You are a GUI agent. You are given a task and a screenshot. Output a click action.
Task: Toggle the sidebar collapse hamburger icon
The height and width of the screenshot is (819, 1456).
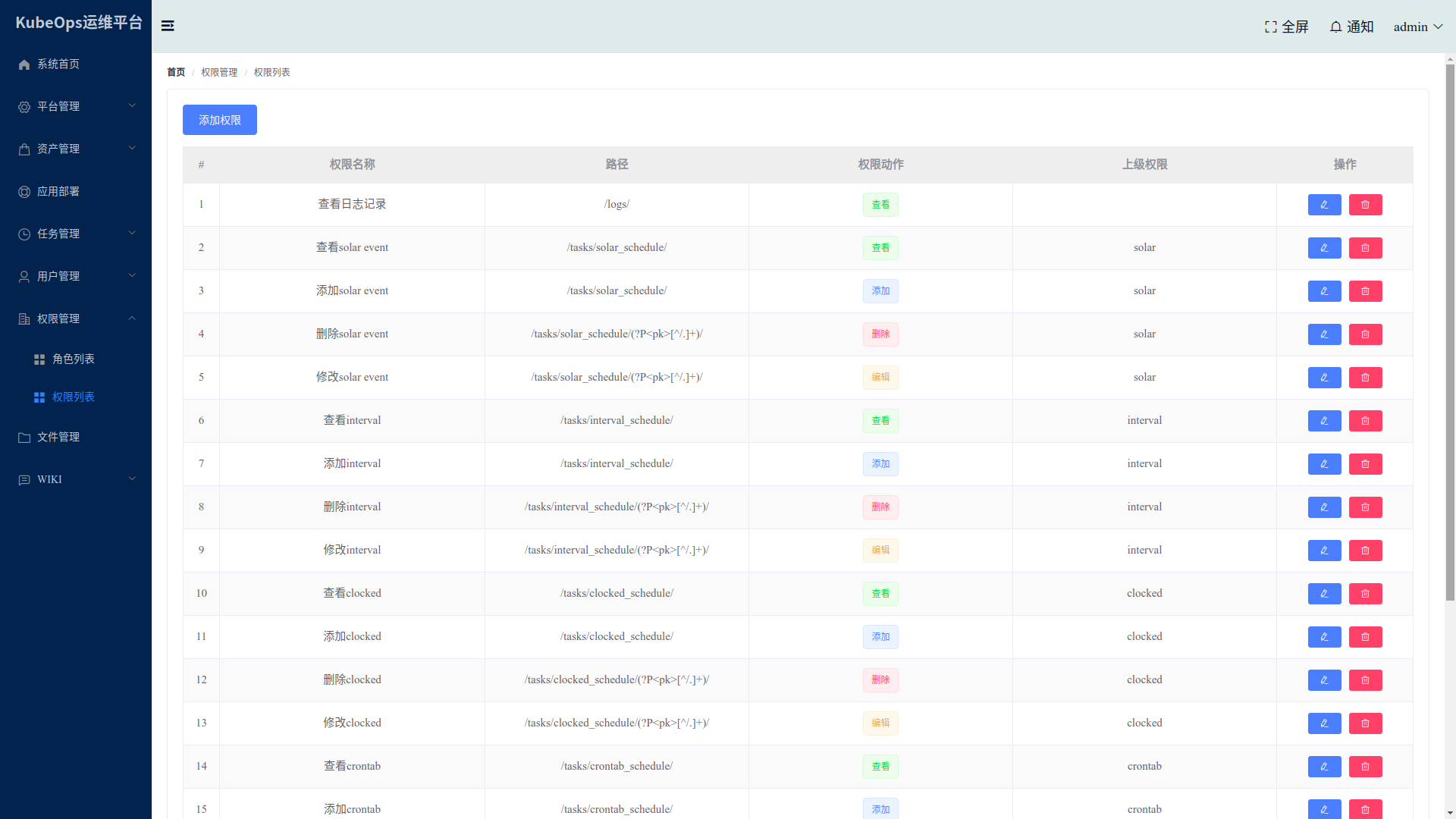(x=168, y=26)
